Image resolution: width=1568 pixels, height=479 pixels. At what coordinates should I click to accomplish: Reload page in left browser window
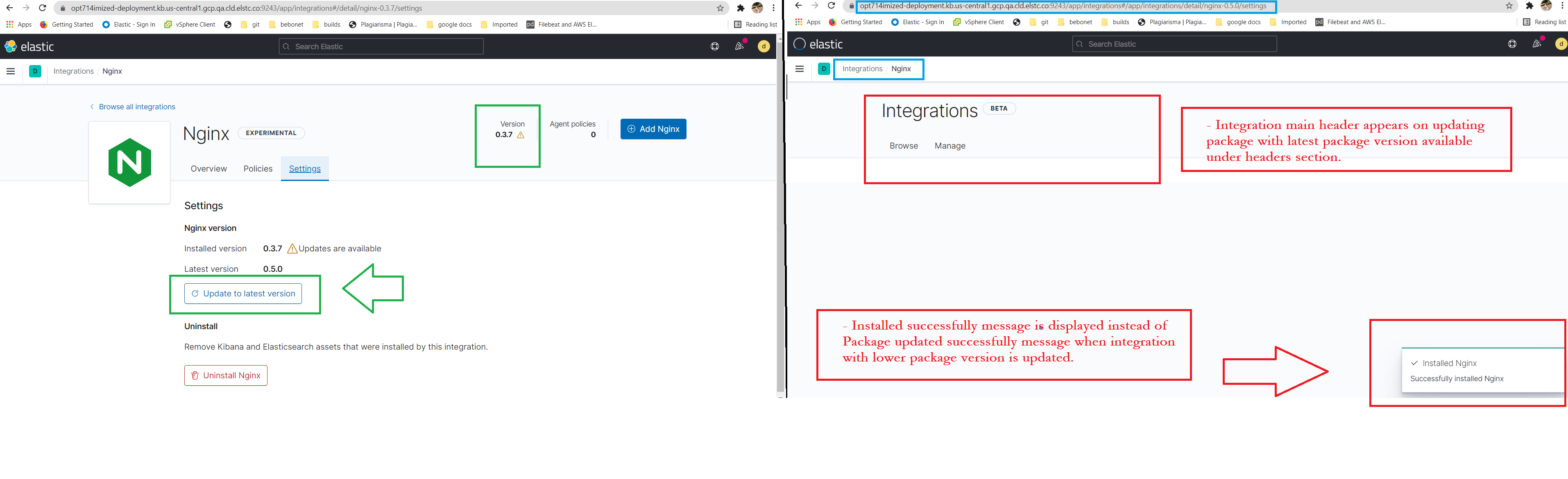pyautogui.click(x=43, y=8)
